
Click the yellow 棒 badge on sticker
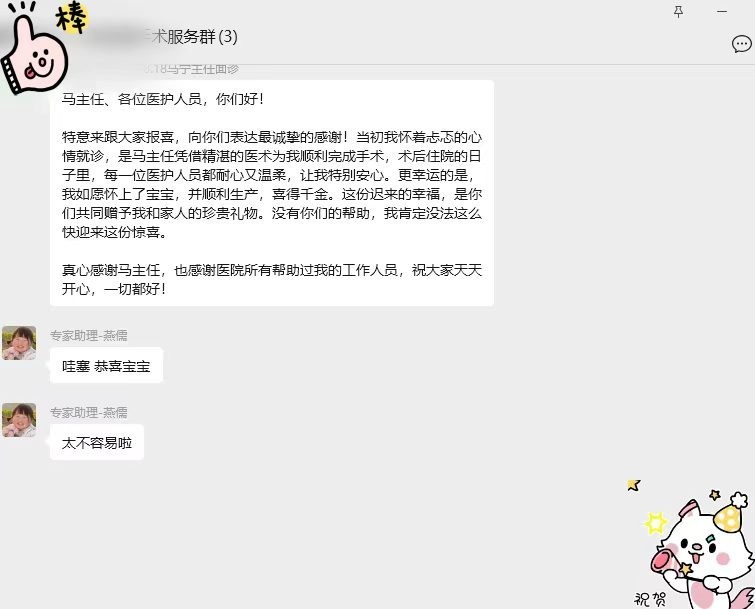tap(72, 18)
